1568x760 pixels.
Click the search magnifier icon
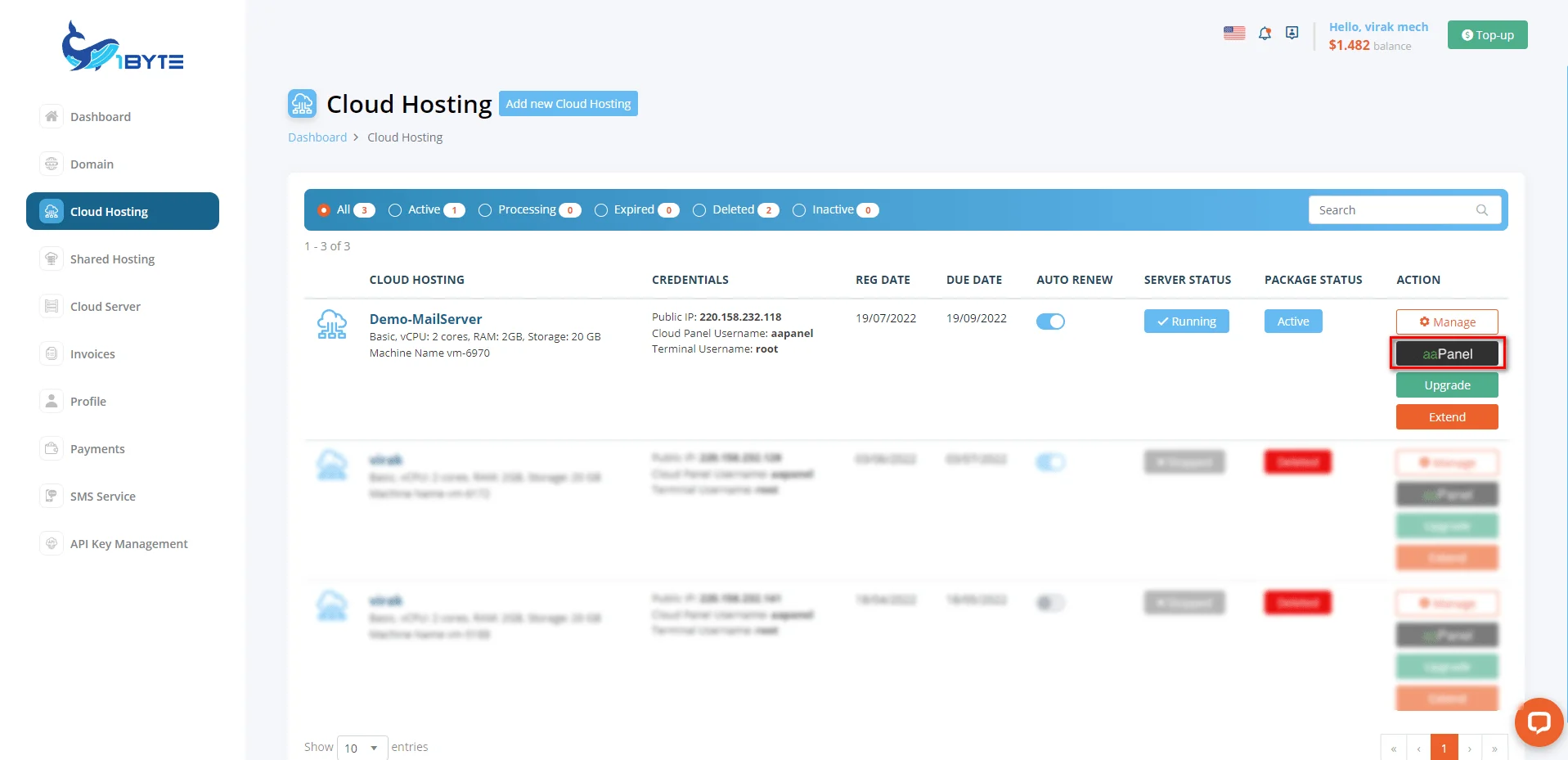(x=1481, y=210)
